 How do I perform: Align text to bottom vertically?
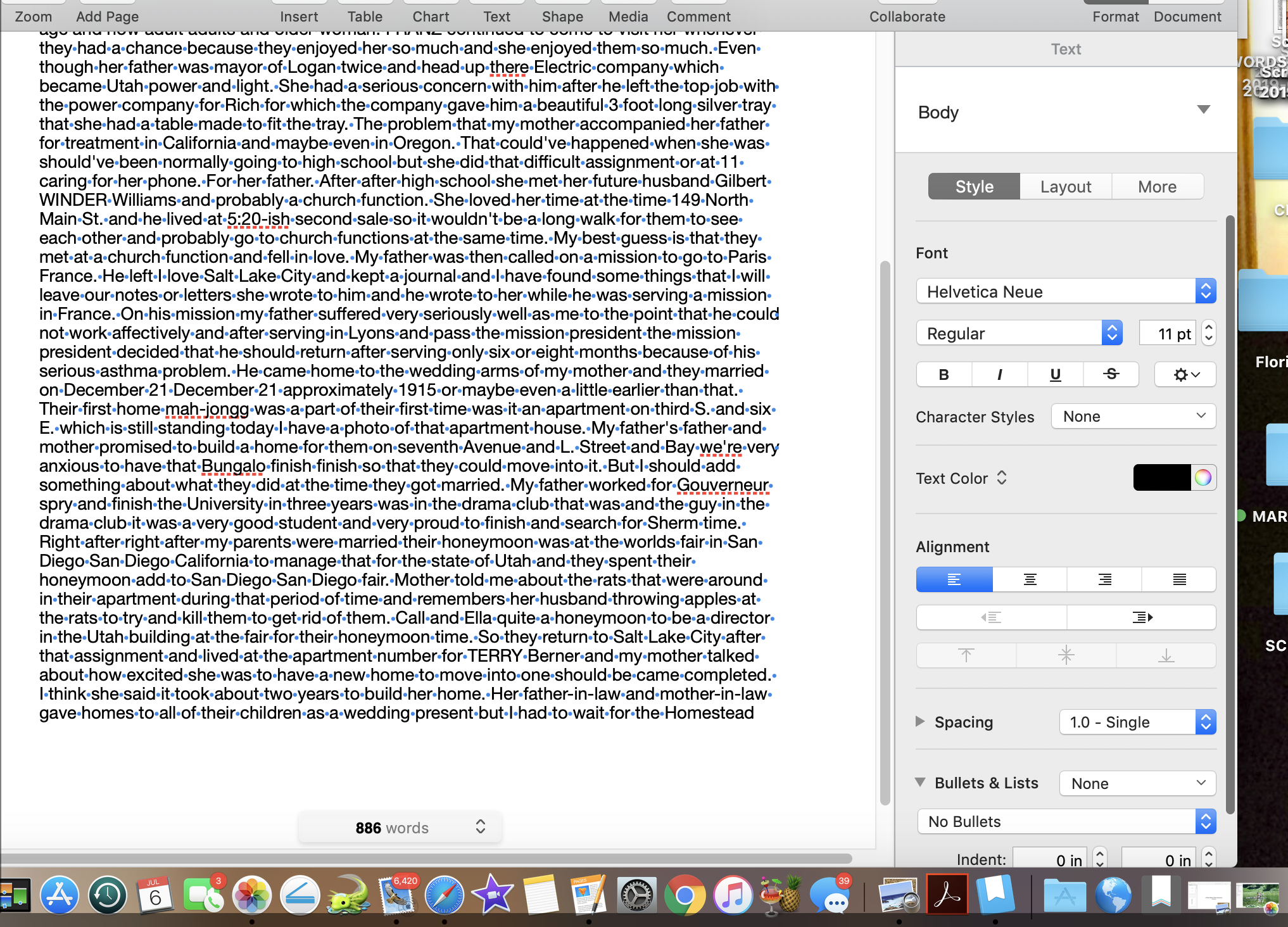click(1166, 655)
